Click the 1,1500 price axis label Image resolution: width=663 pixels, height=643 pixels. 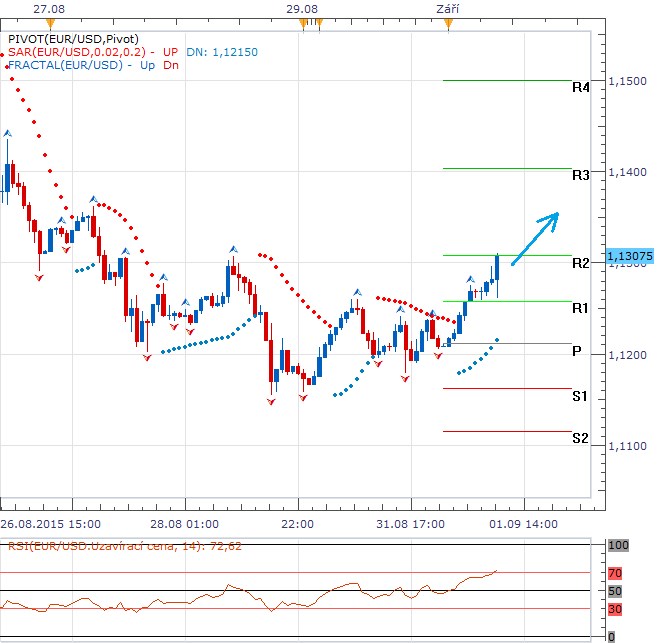(626, 81)
